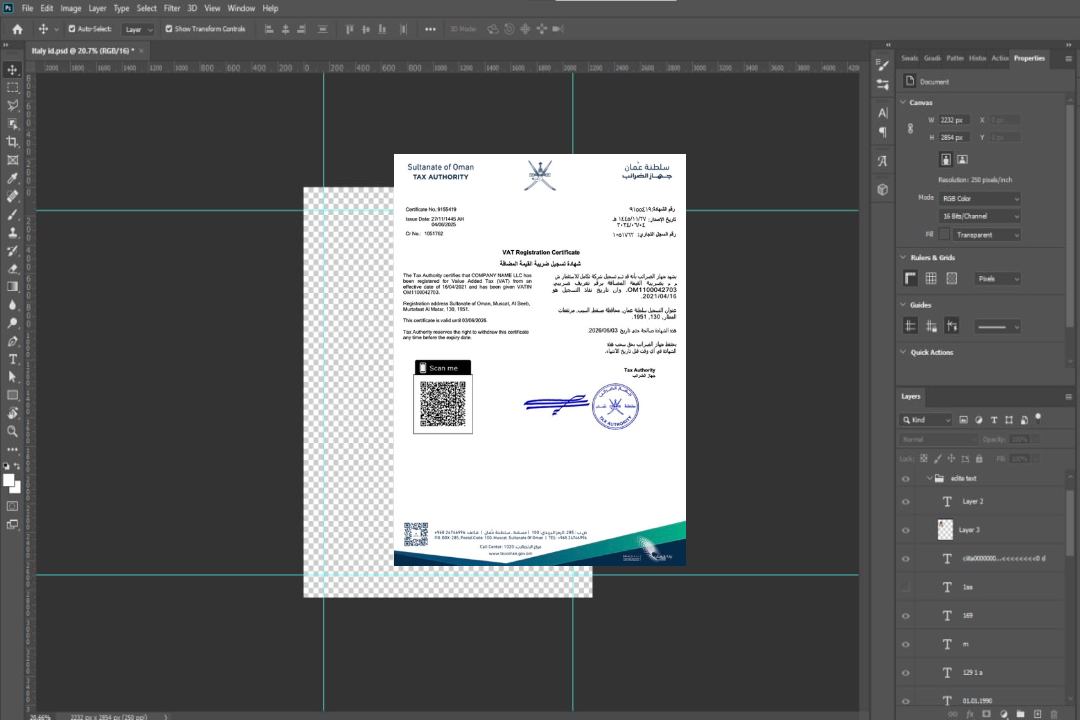Screen dimensions: 1080x720
Task: Select the Clone Stamp tool
Action: click(12, 233)
